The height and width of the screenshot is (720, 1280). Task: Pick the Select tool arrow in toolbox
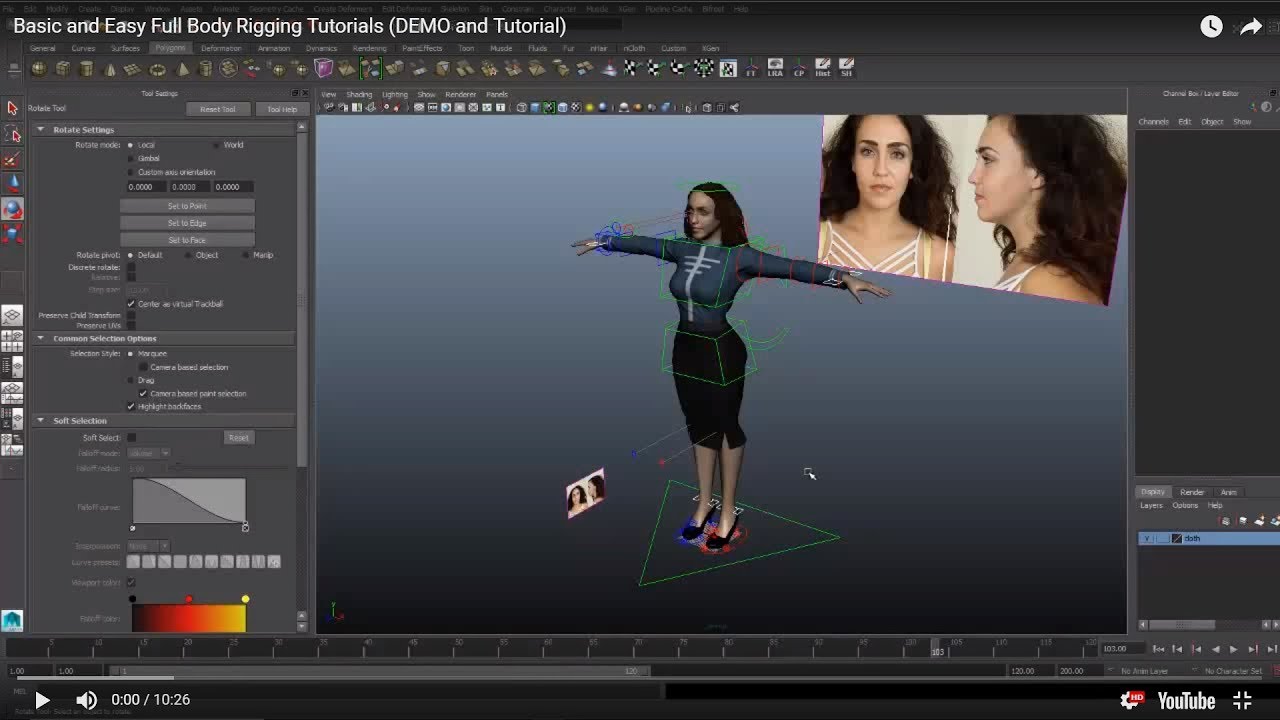pos(12,108)
